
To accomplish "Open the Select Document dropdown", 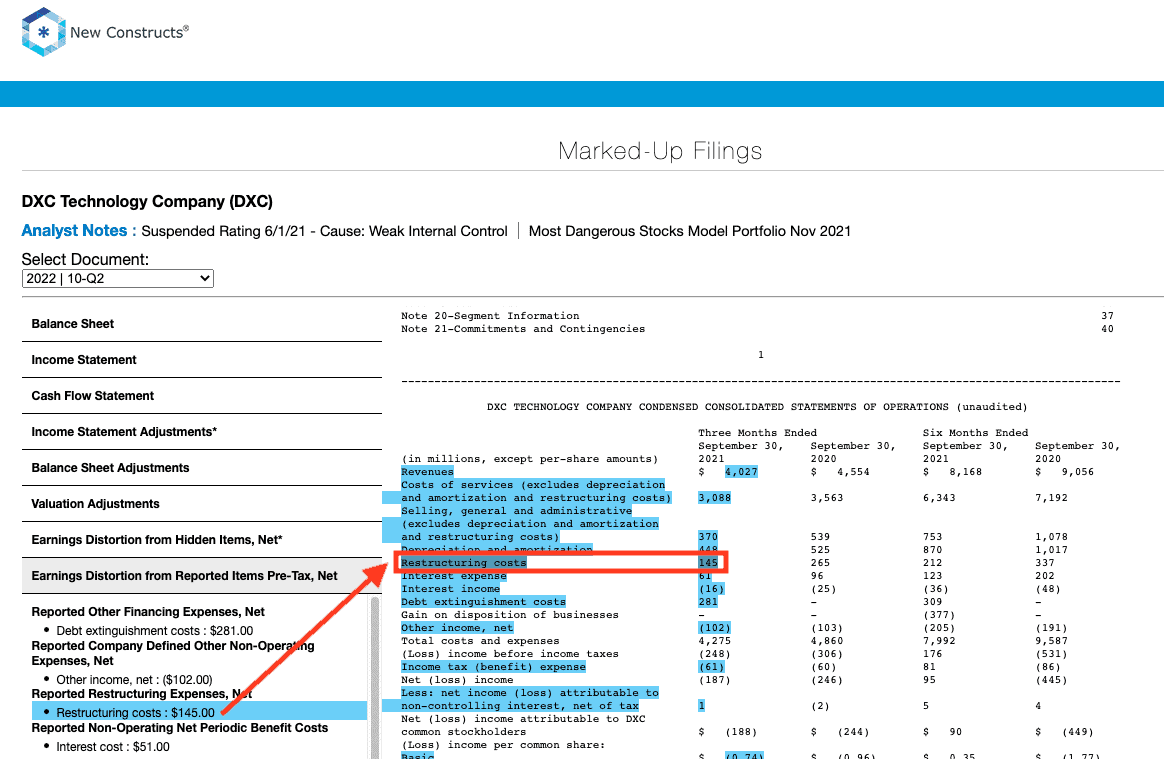I will (x=118, y=278).
